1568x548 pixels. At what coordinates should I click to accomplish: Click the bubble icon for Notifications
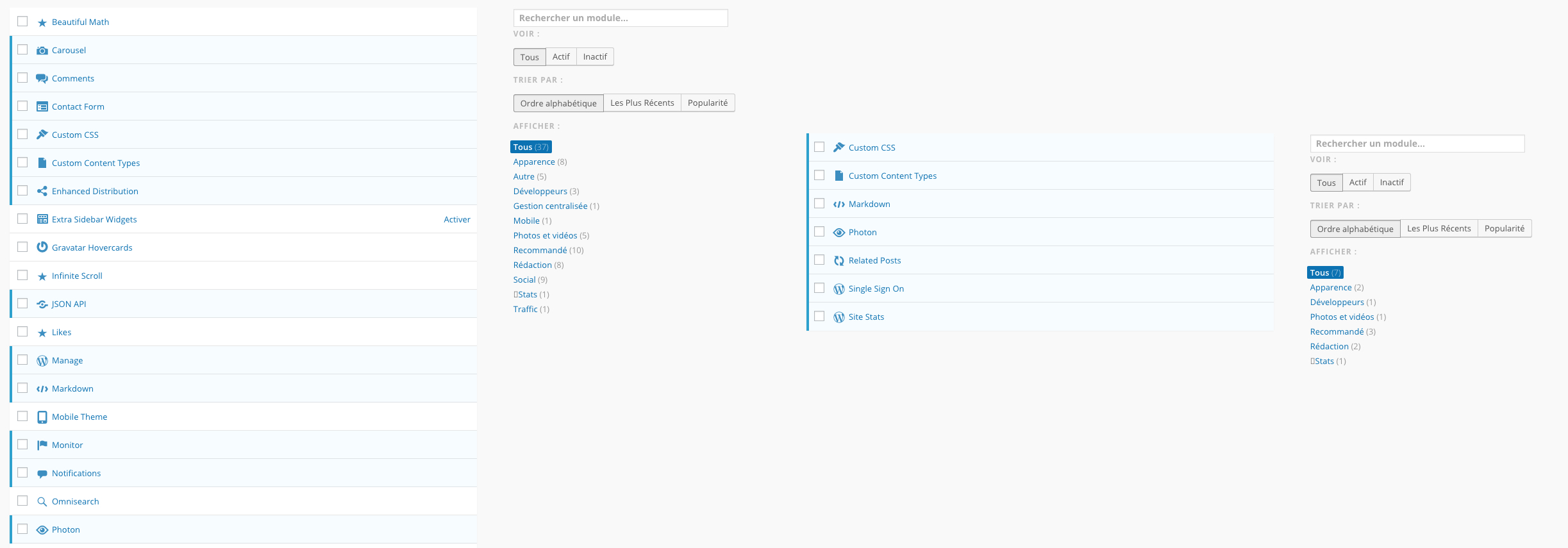pos(42,474)
